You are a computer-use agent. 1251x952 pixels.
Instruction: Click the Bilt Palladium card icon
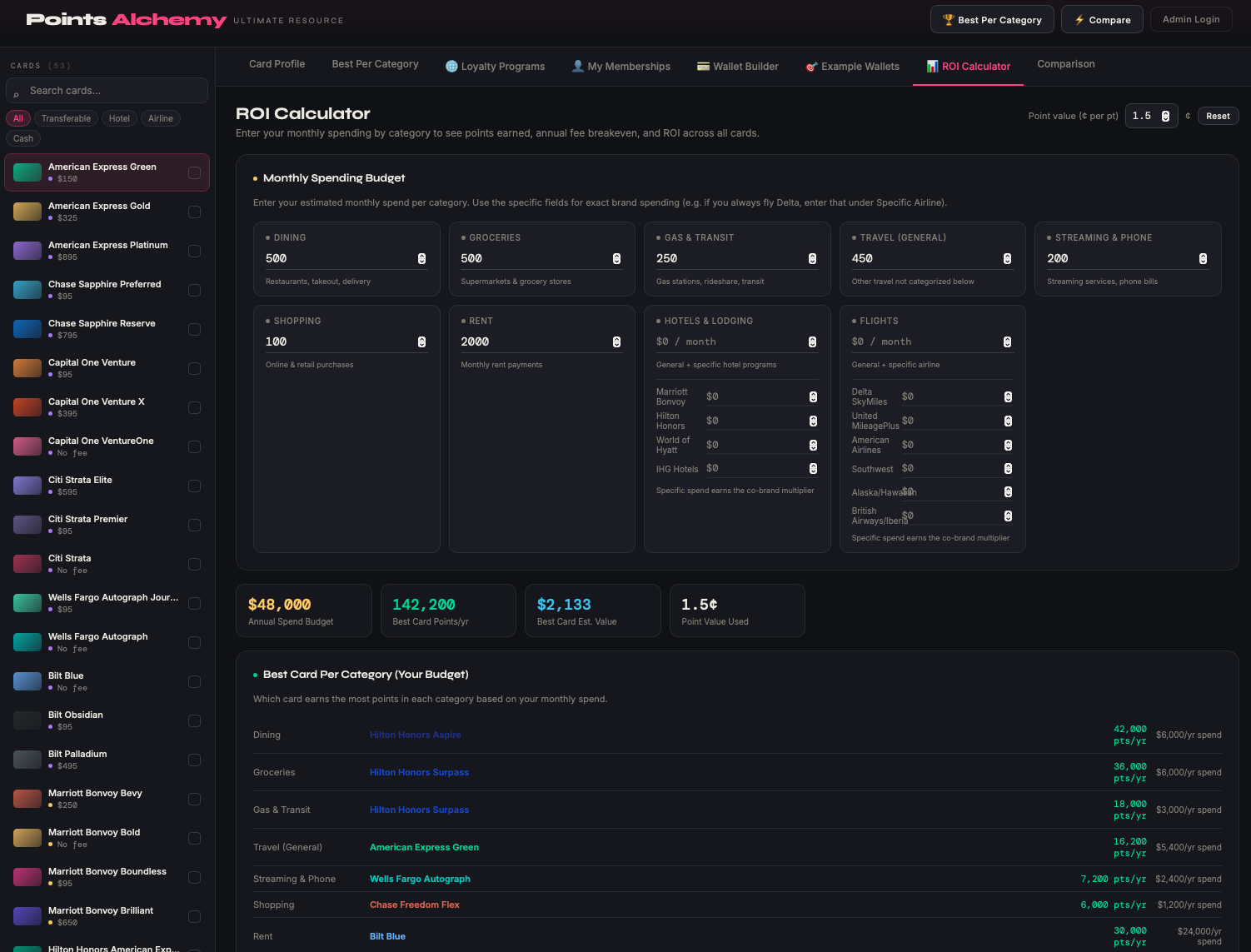[x=27, y=760]
